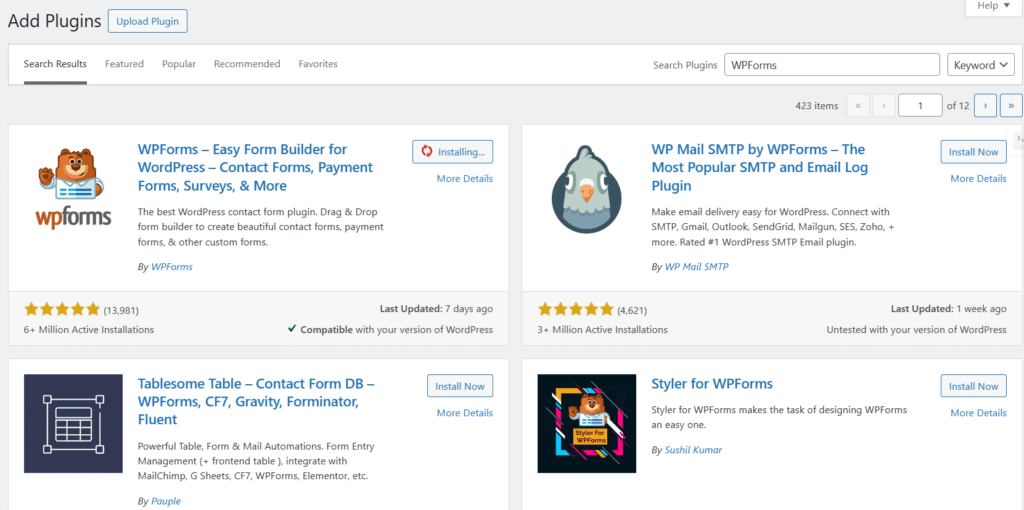Switch to the Featured tab

[124, 64]
